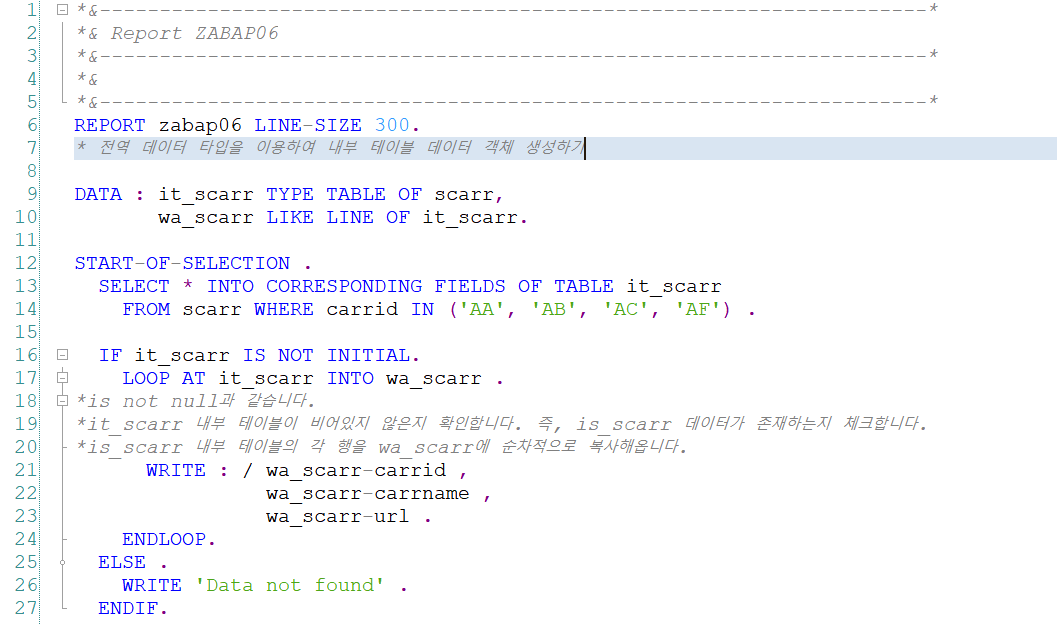This screenshot has width=1057, height=625.
Task: Click the LOOP keyword on line 17
Action: click(x=146, y=378)
